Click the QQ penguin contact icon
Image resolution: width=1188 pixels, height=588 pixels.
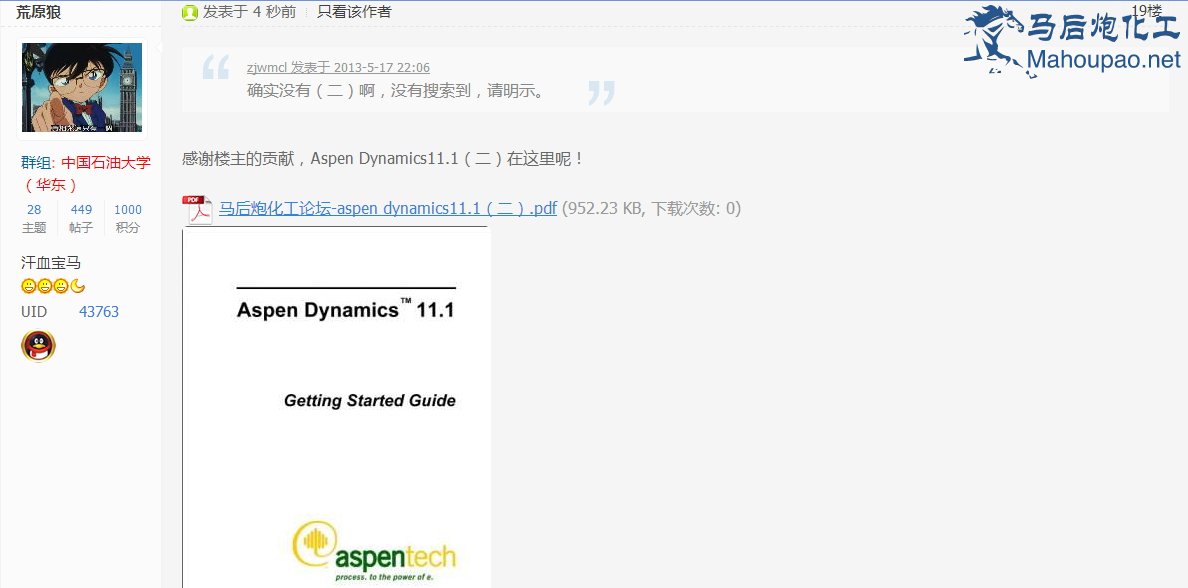(x=38, y=346)
